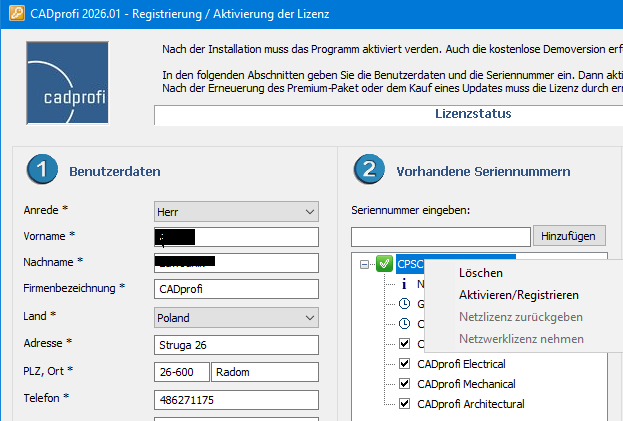Choose Löschen from the context menu

(x=480, y=273)
